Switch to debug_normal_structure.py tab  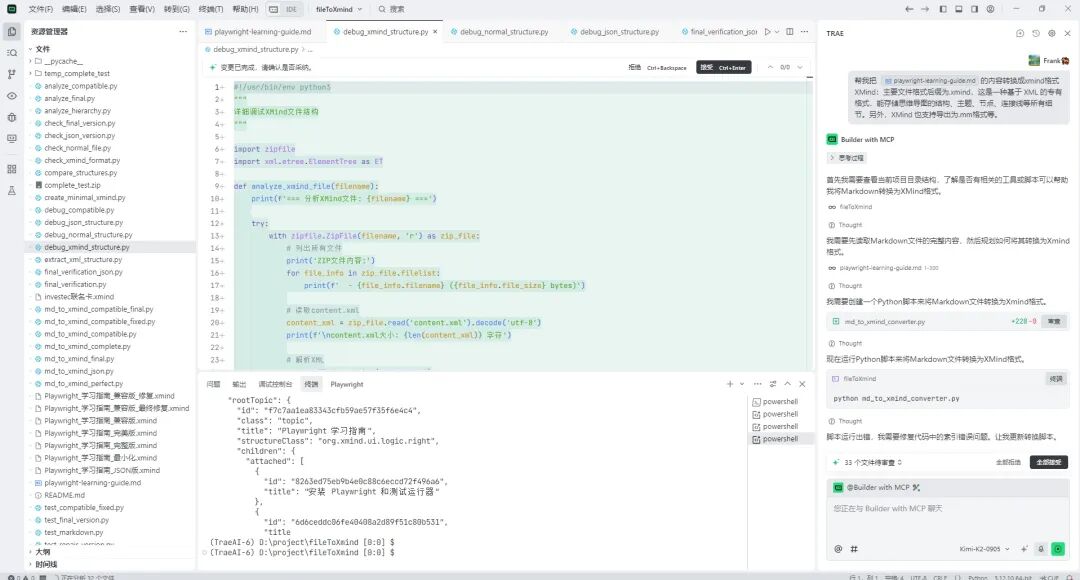[x=503, y=32]
